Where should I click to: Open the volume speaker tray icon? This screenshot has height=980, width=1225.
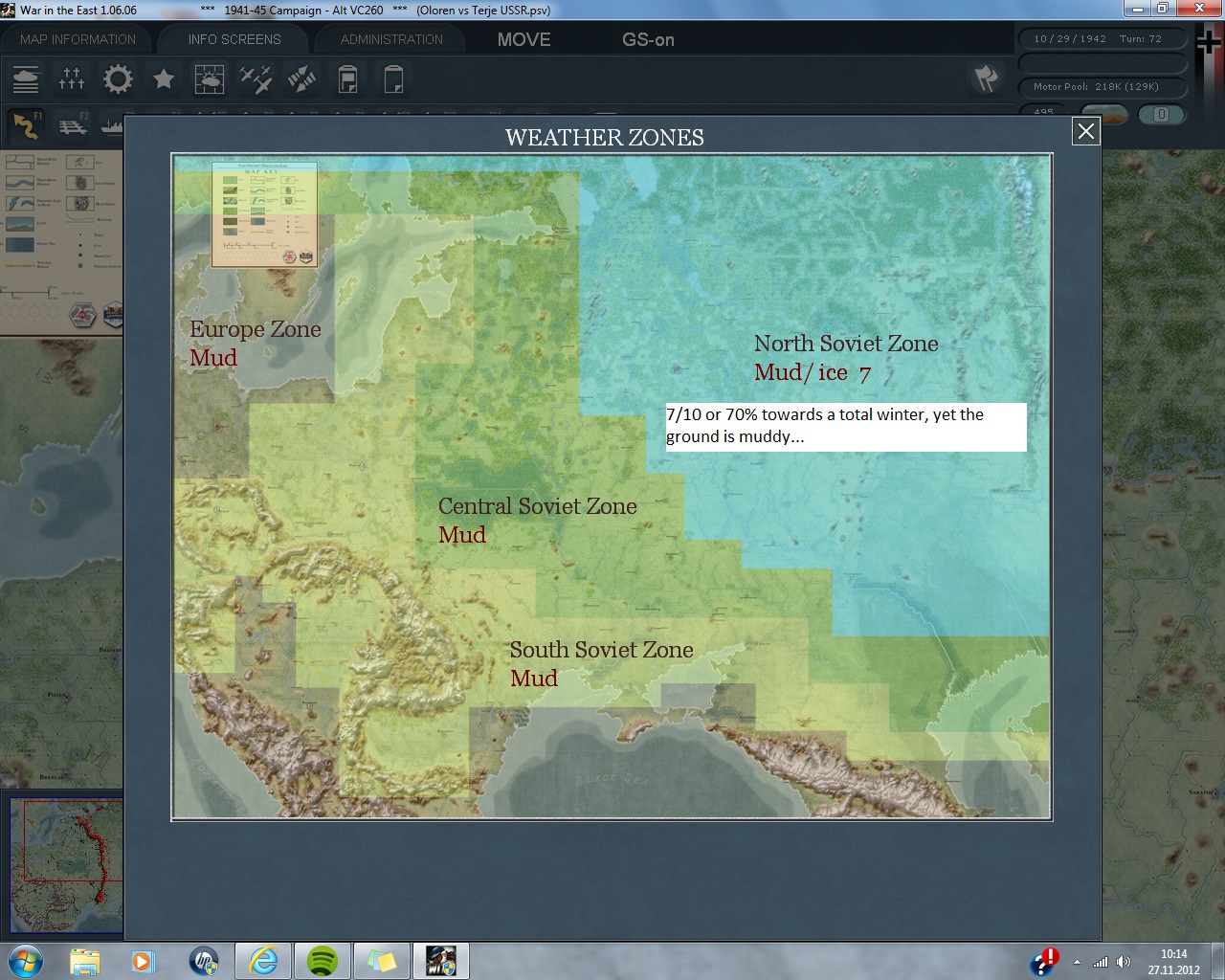point(1124,962)
